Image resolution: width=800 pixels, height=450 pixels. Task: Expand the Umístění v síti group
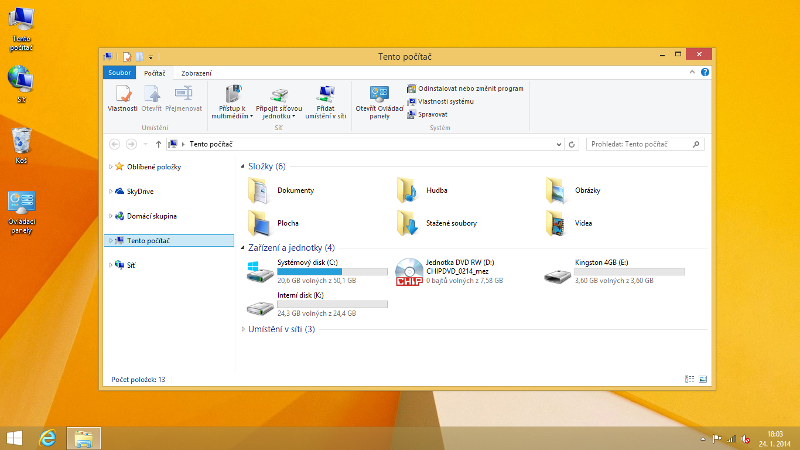(x=242, y=328)
